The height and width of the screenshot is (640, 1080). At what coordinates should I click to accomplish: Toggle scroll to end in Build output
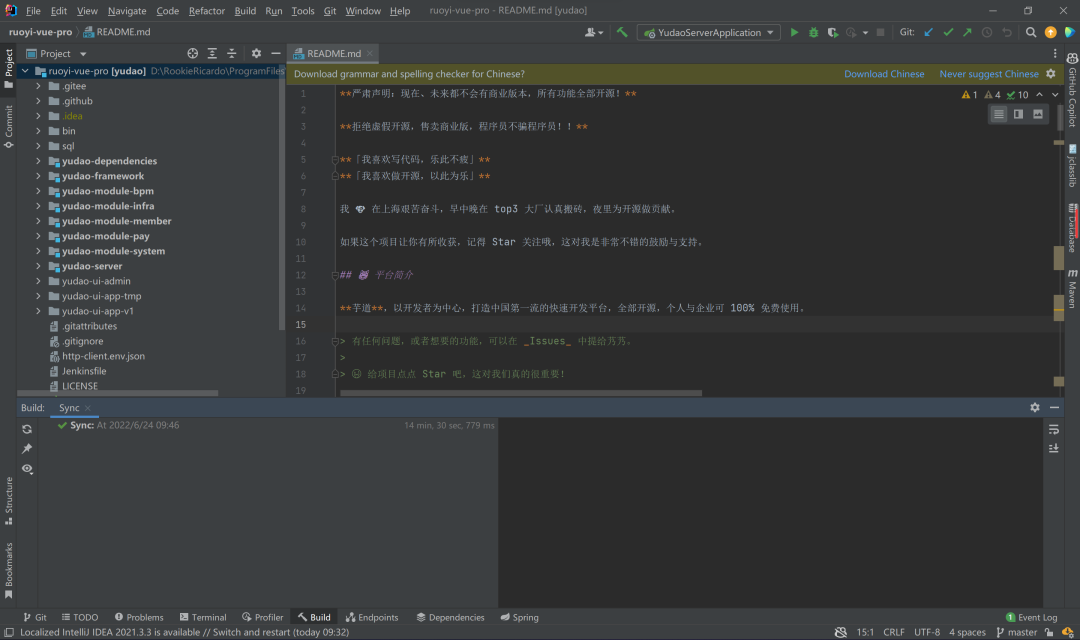point(1054,448)
